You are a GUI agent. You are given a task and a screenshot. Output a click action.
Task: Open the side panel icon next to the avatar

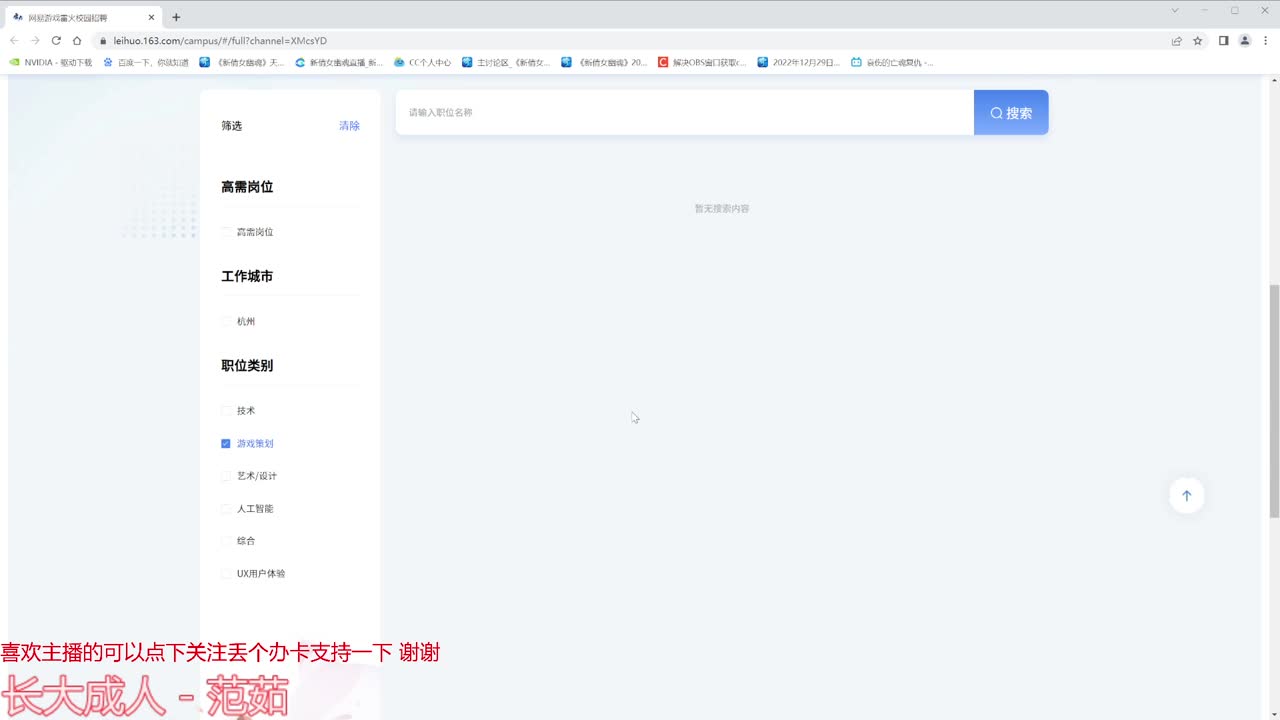(x=1221, y=41)
